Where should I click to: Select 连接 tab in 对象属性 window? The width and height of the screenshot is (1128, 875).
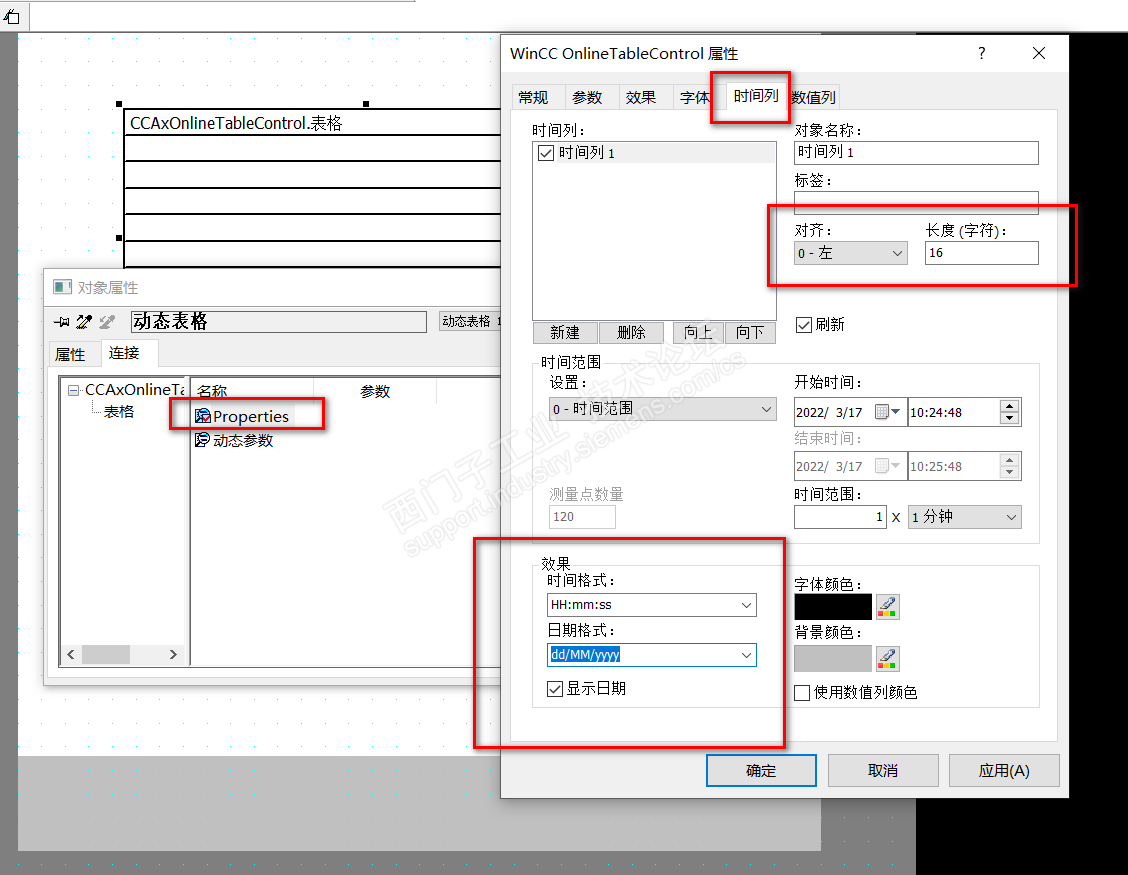[x=124, y=353]
